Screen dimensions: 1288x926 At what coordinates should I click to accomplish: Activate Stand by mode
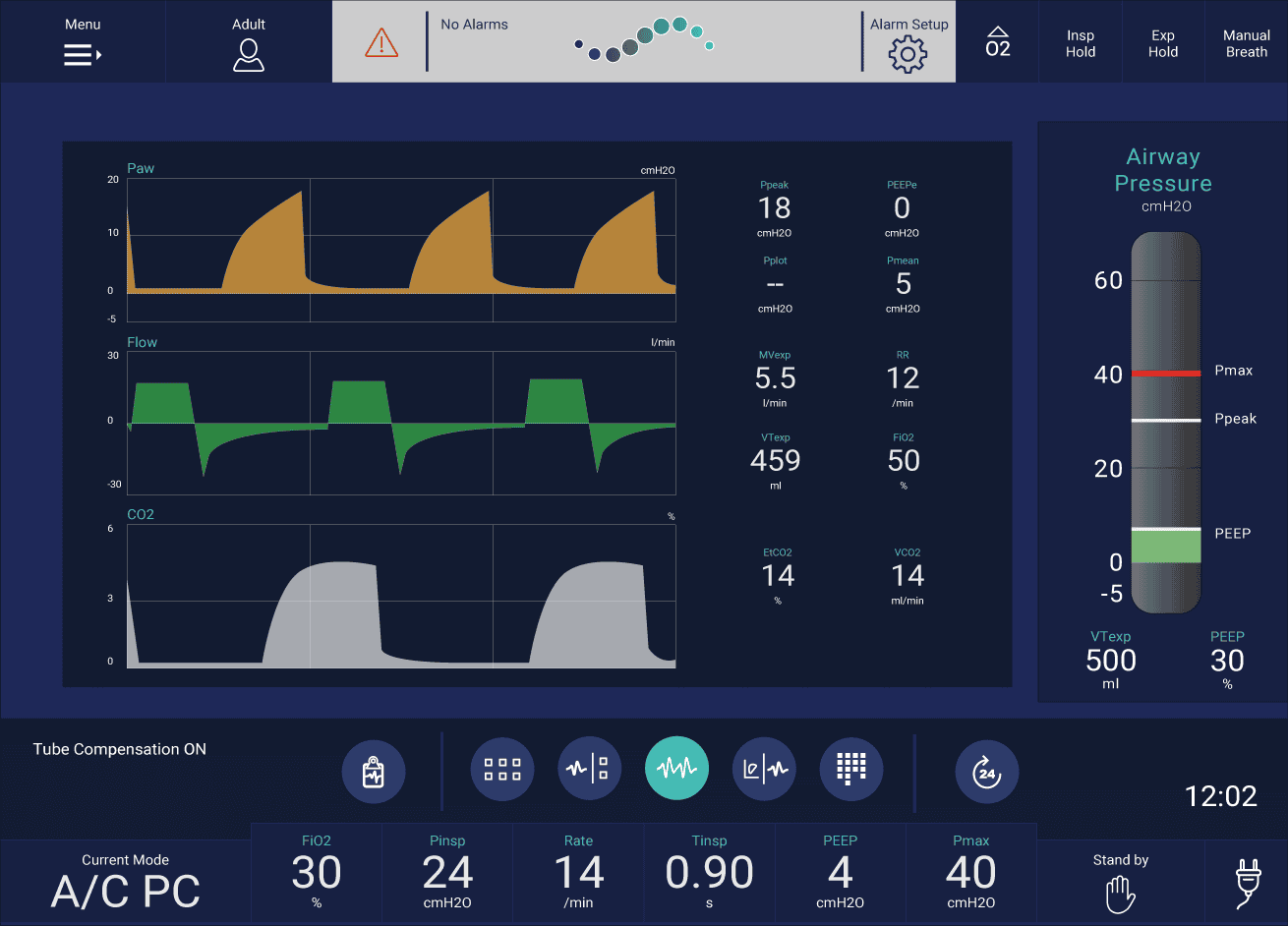click(1120, 882)
